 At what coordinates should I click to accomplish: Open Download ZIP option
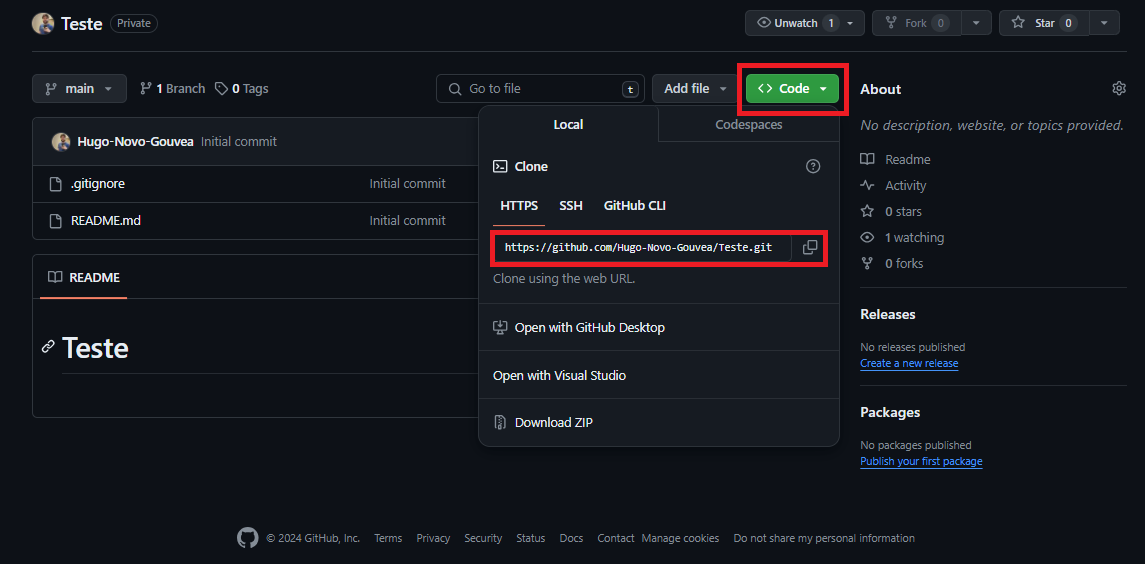tap(553, 423)
